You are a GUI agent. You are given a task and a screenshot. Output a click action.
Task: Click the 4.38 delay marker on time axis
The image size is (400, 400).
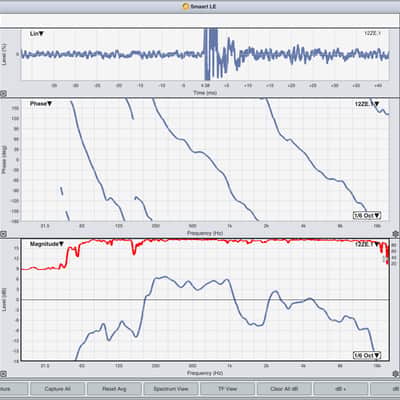point(205,86)
